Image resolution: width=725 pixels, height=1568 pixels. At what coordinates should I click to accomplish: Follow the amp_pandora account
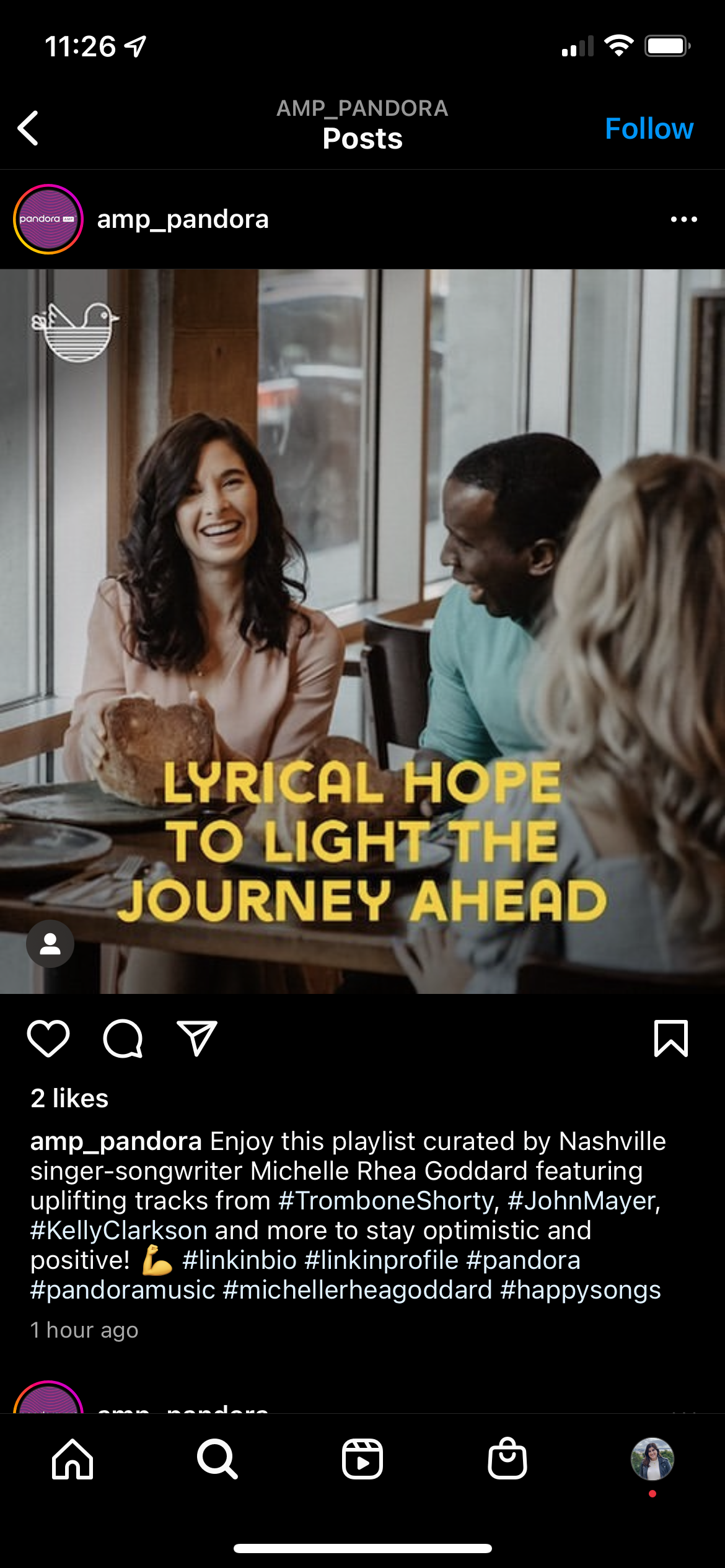pyautogui.click(x=649, y=129)
